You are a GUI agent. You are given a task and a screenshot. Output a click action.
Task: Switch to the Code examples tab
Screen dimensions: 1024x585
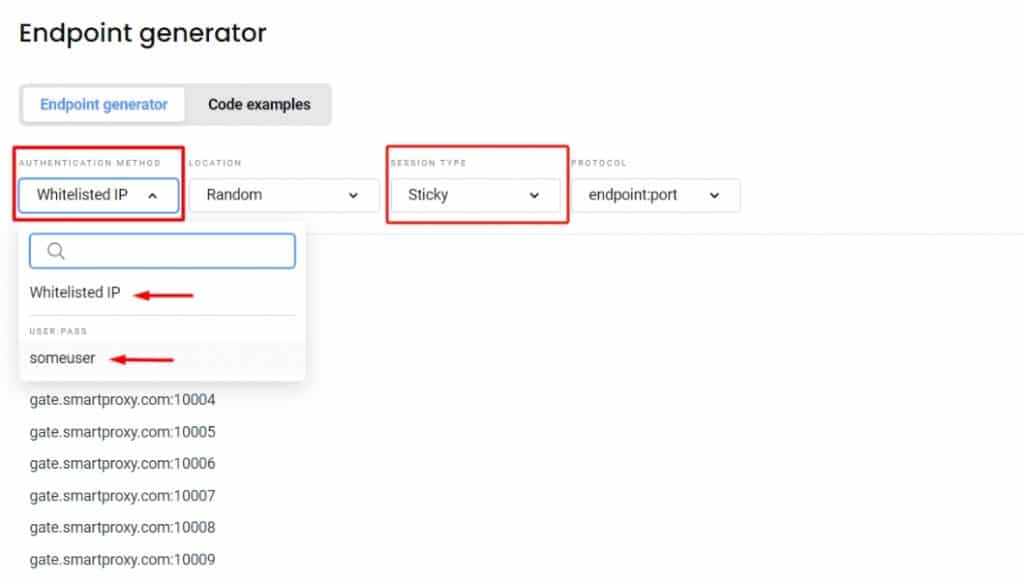pos(259,104)
